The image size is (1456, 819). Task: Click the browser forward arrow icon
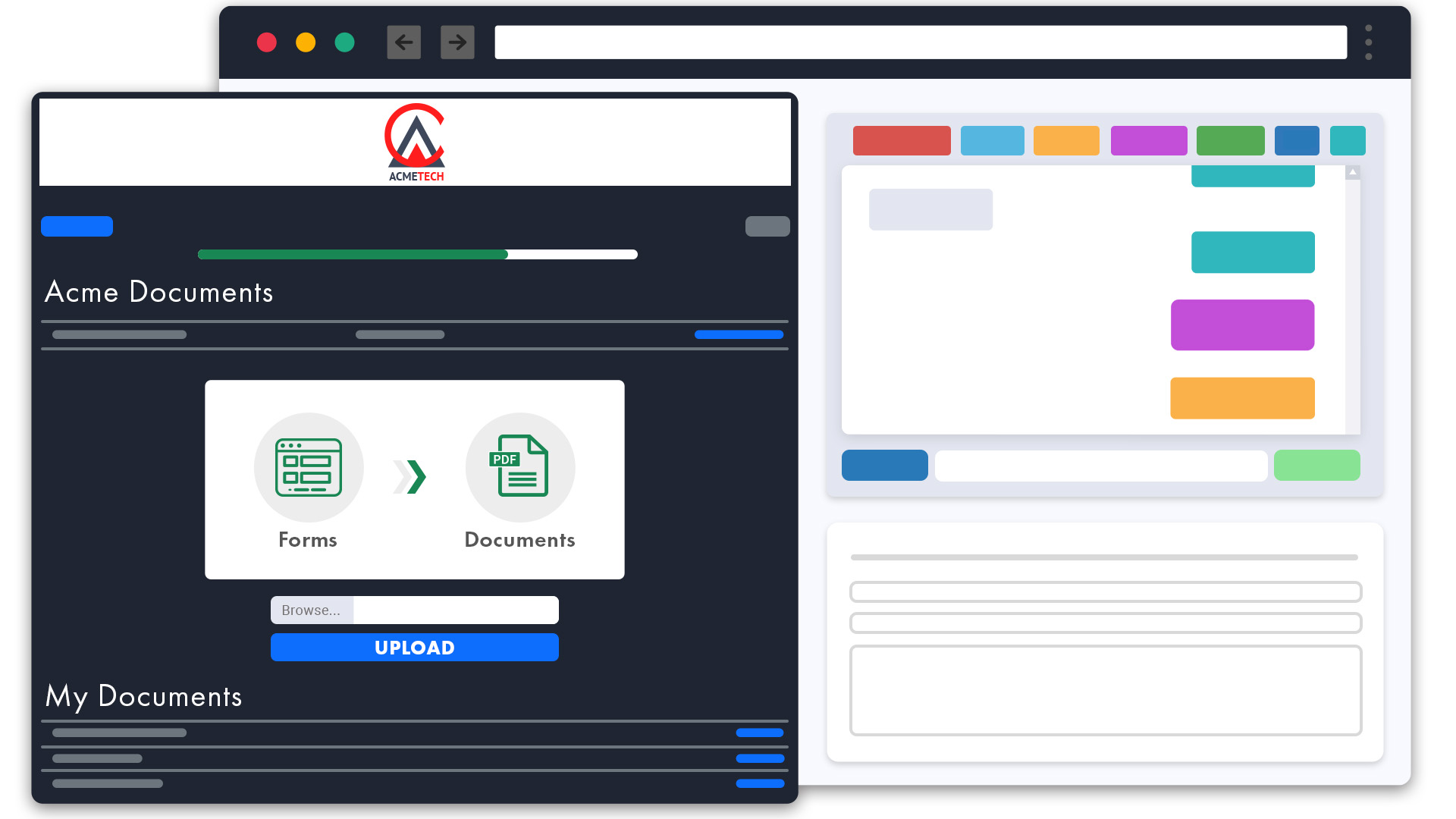click(457, 42)
